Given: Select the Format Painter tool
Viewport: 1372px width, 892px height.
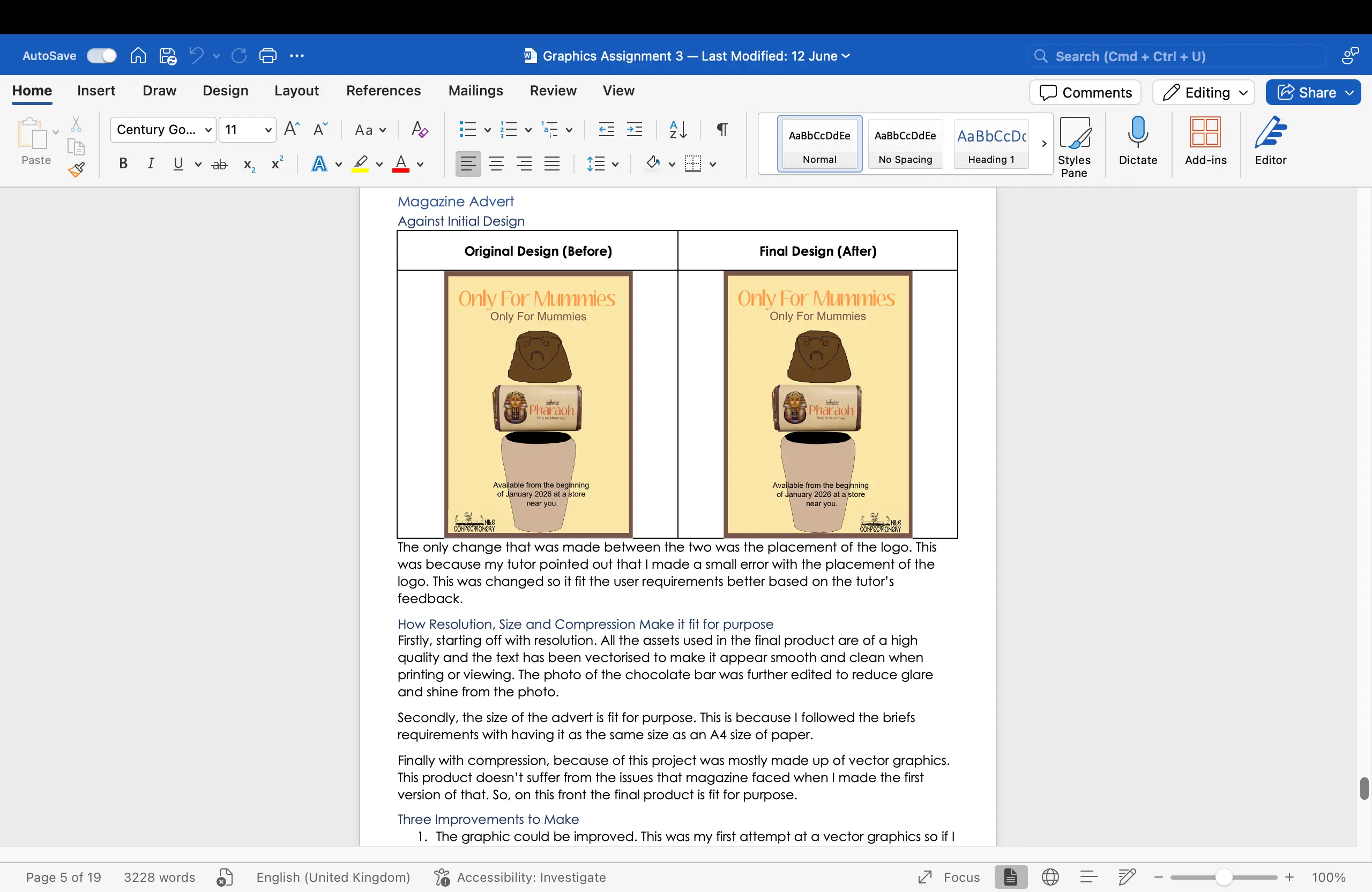Looking at the screenshot, I should coord(76,170).
